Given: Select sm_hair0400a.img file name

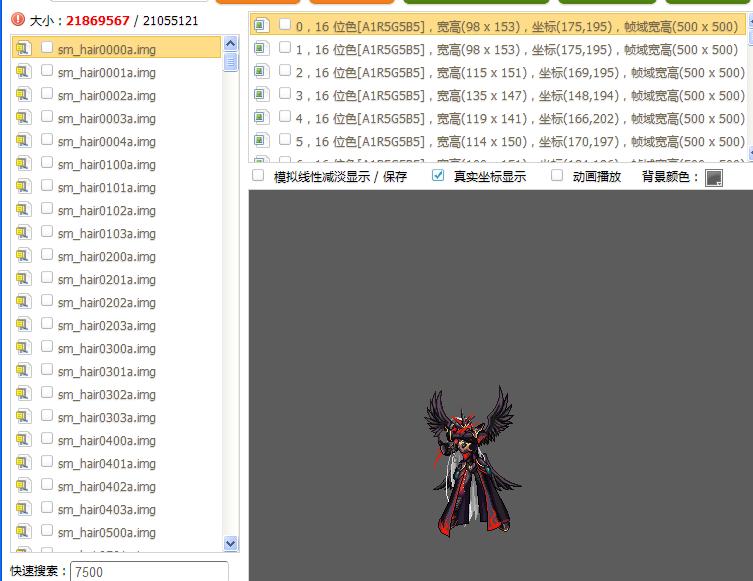Looking at the screenshot, I should pyautogui.click(x=107, y=441).
